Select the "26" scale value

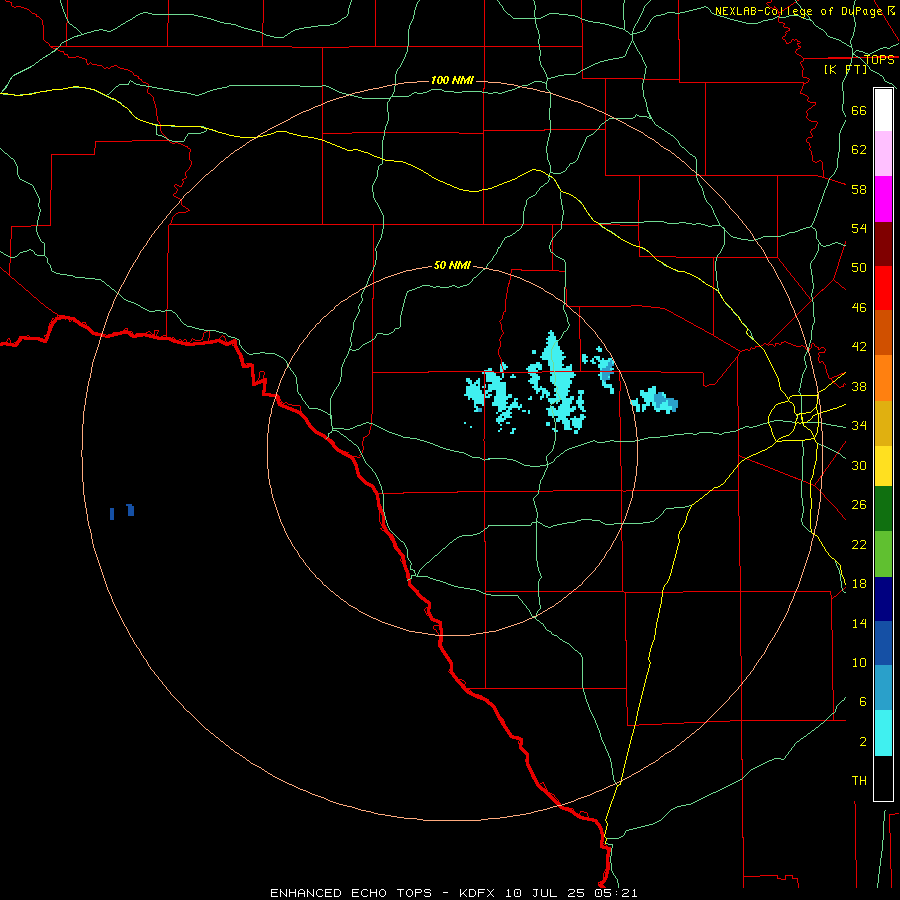859,505
